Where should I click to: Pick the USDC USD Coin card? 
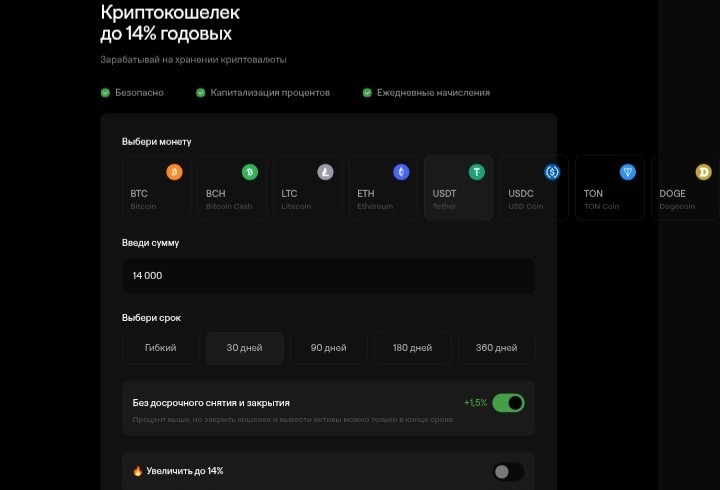(534, 188)
